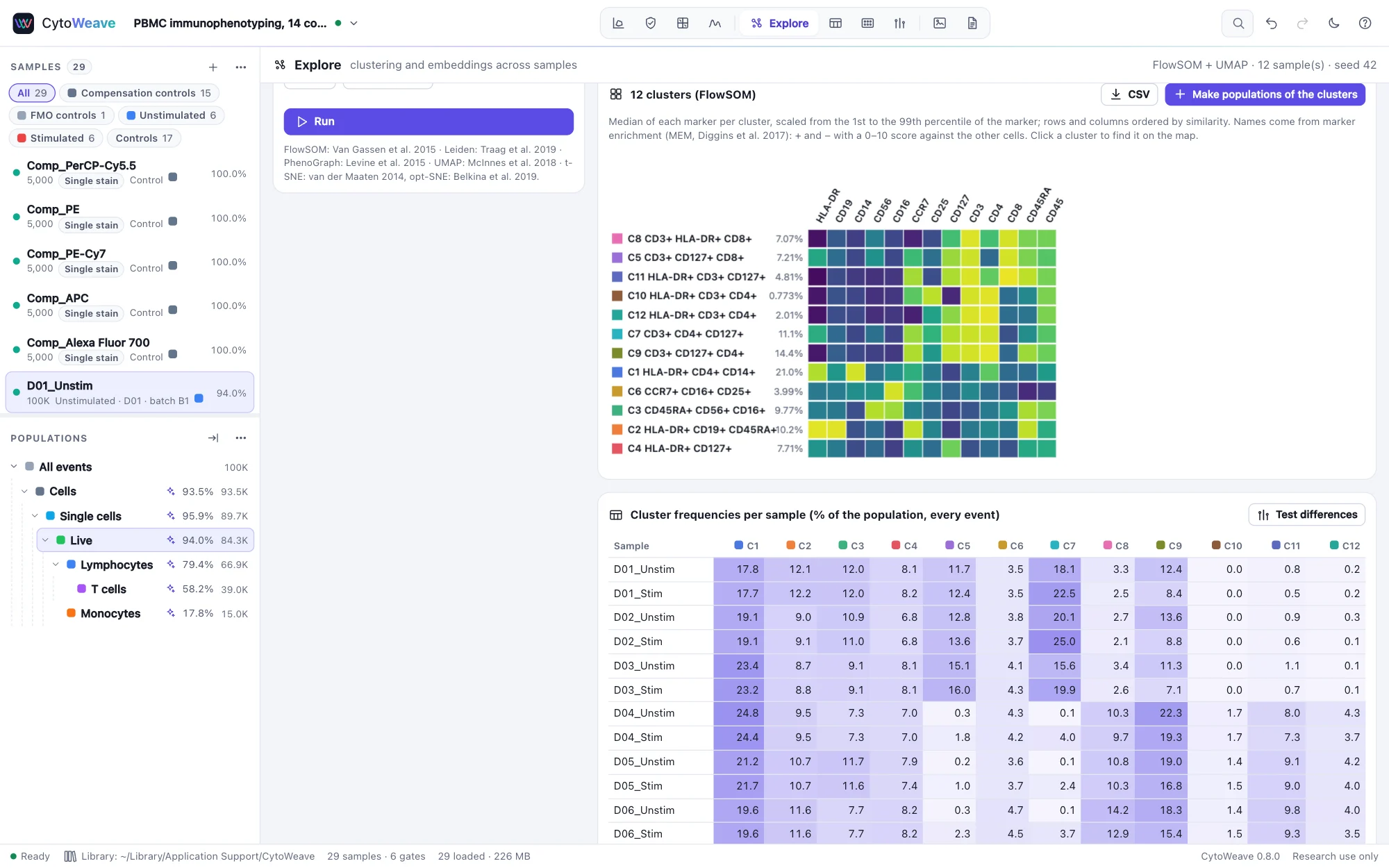Open the figure image view
Screen dimensions: 1389x868
(x=940, y=23)
